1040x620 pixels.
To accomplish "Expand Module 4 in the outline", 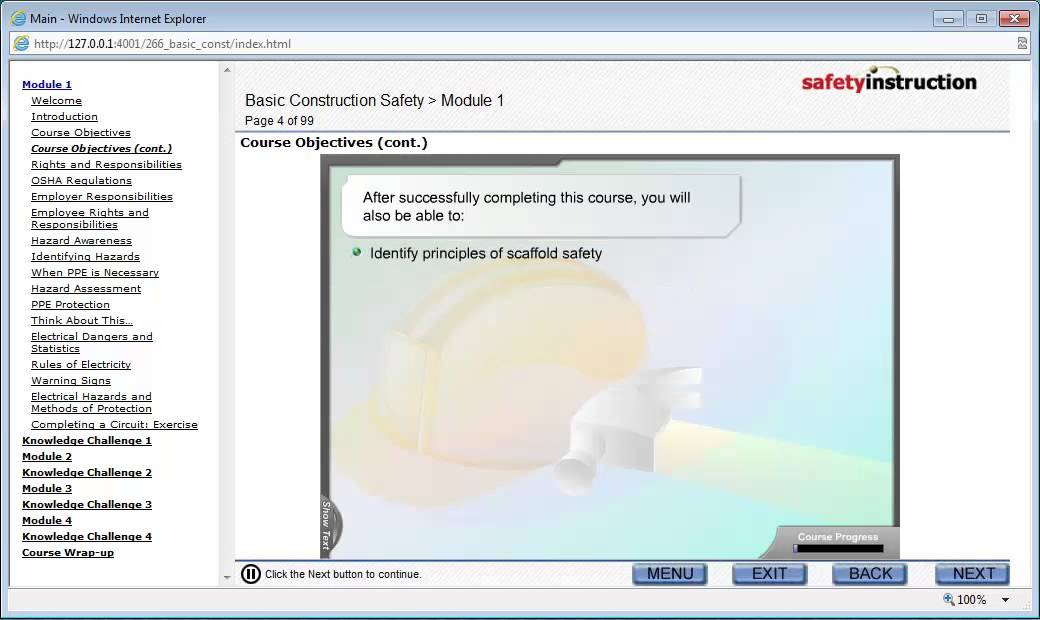I will pos(46,521).
